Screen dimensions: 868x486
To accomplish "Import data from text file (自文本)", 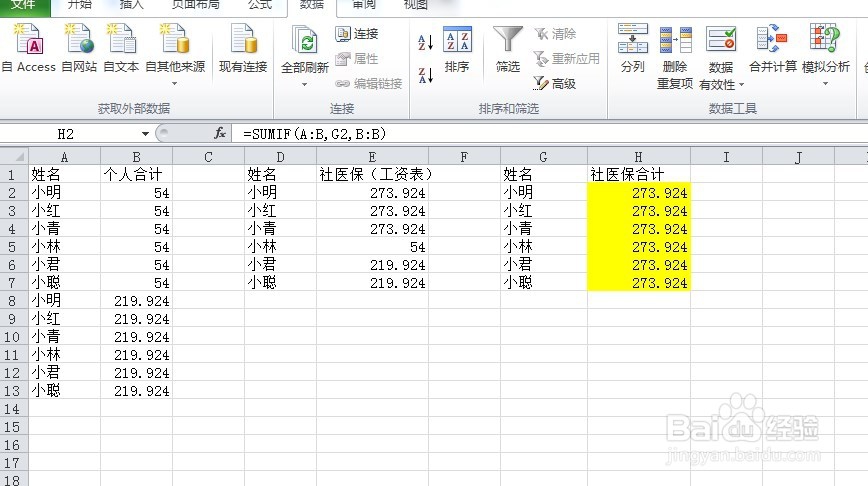I will 121,48.
